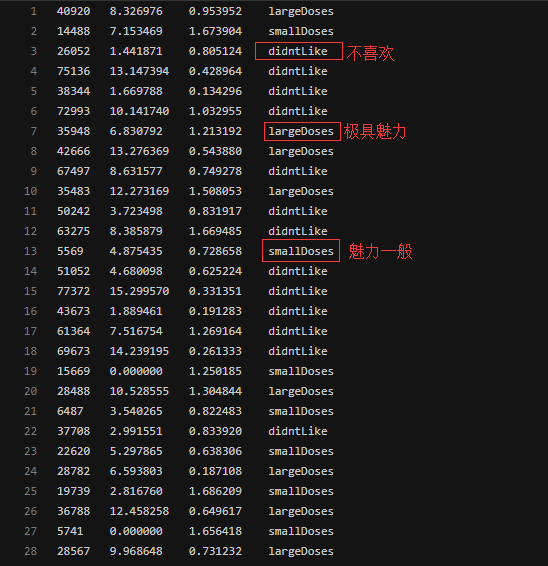Select 67497 on line 9

coord(74,171)
